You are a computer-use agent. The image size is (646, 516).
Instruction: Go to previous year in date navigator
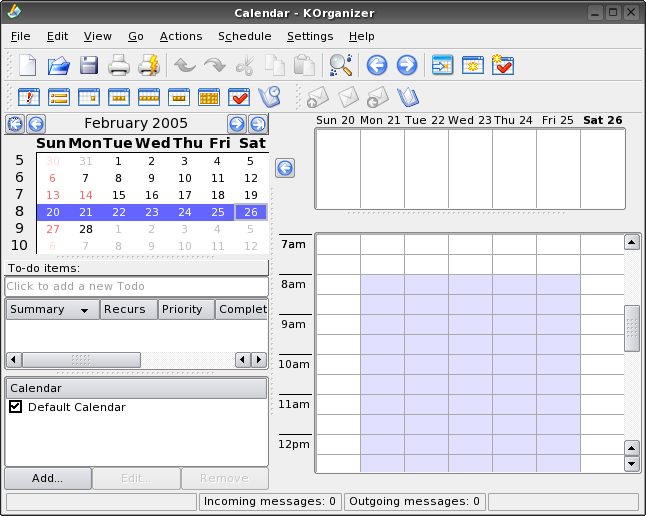[15, 124]
